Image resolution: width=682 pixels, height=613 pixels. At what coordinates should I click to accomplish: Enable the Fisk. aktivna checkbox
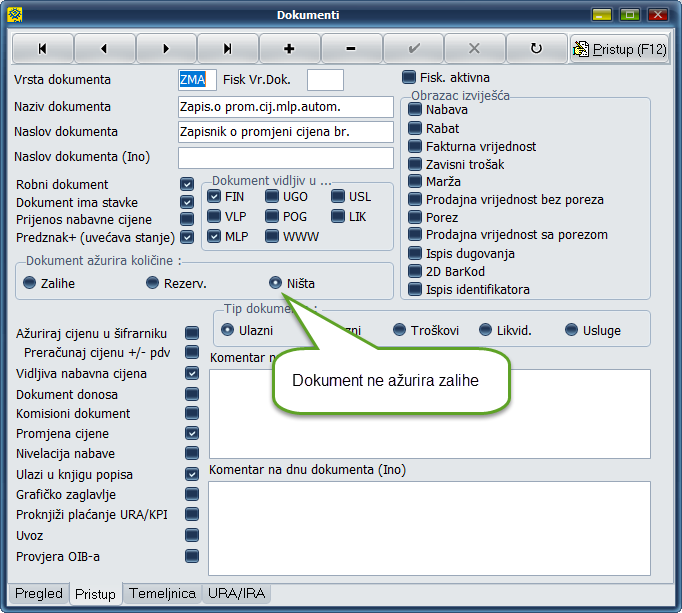[x=409, y=77]
